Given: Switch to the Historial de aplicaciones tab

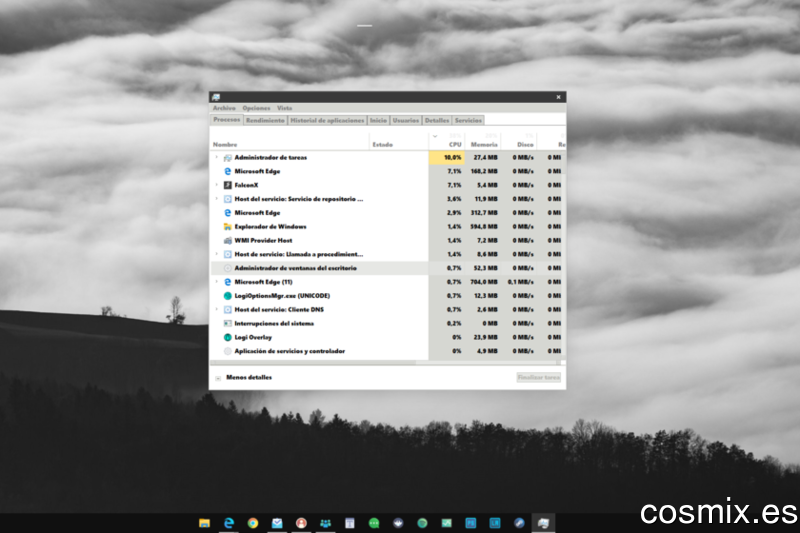Looking at the screenshot, I should point(327,120).
